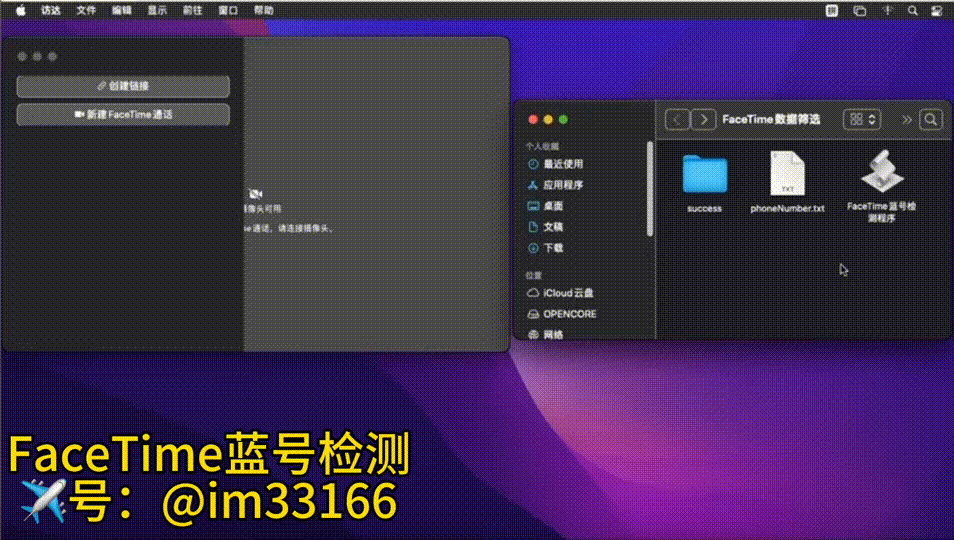Select the success folder

click(705, 183)
